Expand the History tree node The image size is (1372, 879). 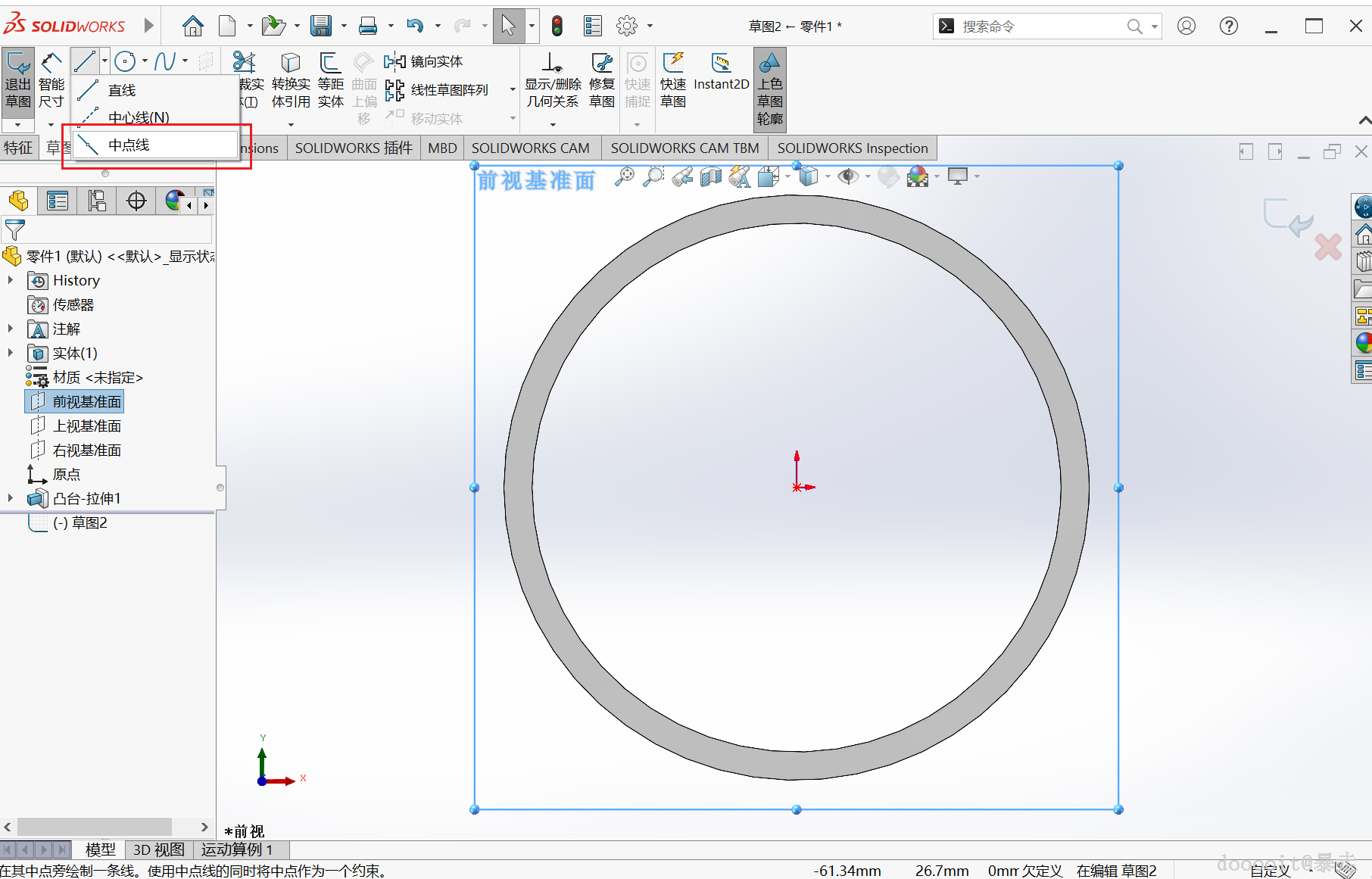pos(11,280)
